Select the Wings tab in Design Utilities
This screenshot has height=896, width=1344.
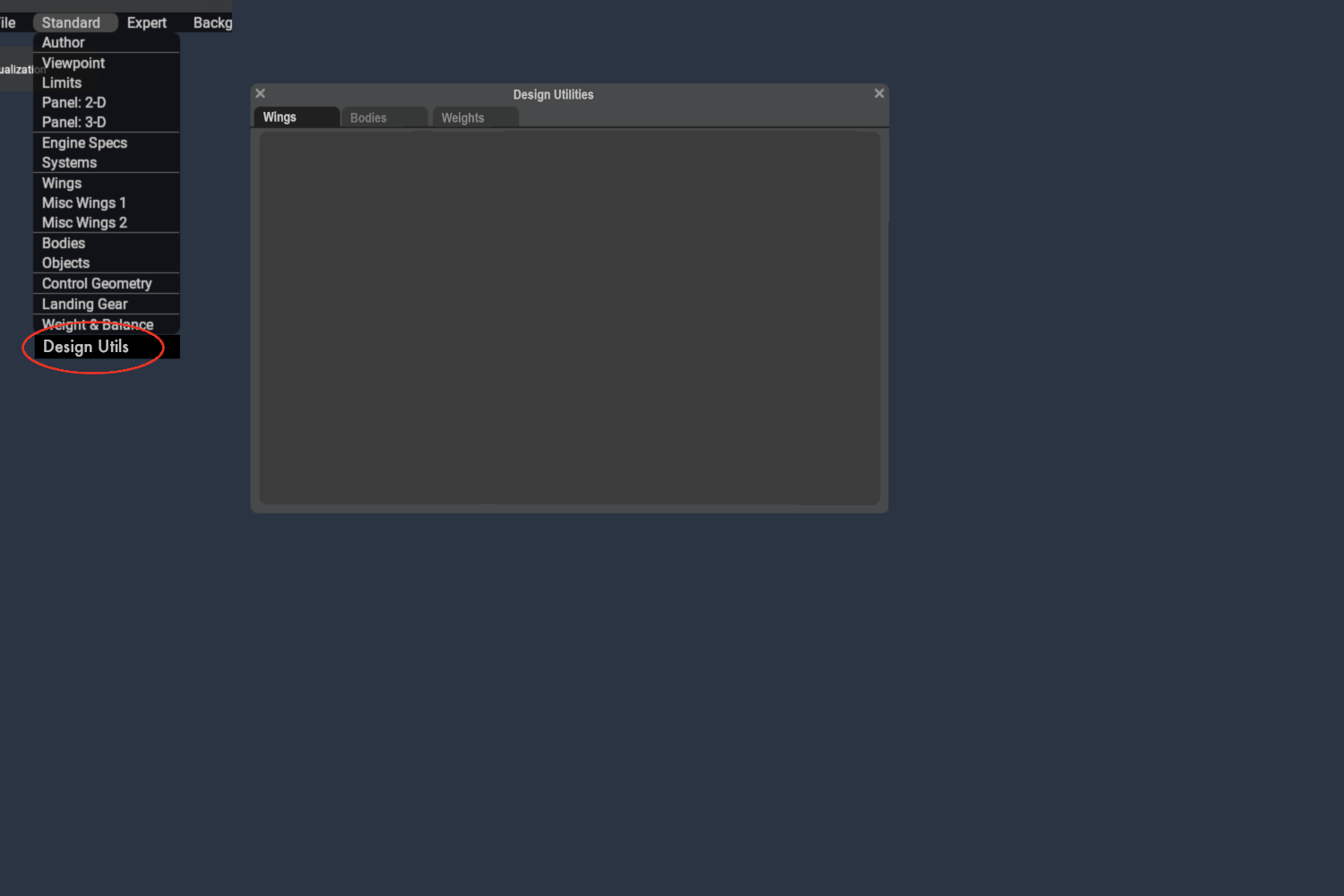280,117
